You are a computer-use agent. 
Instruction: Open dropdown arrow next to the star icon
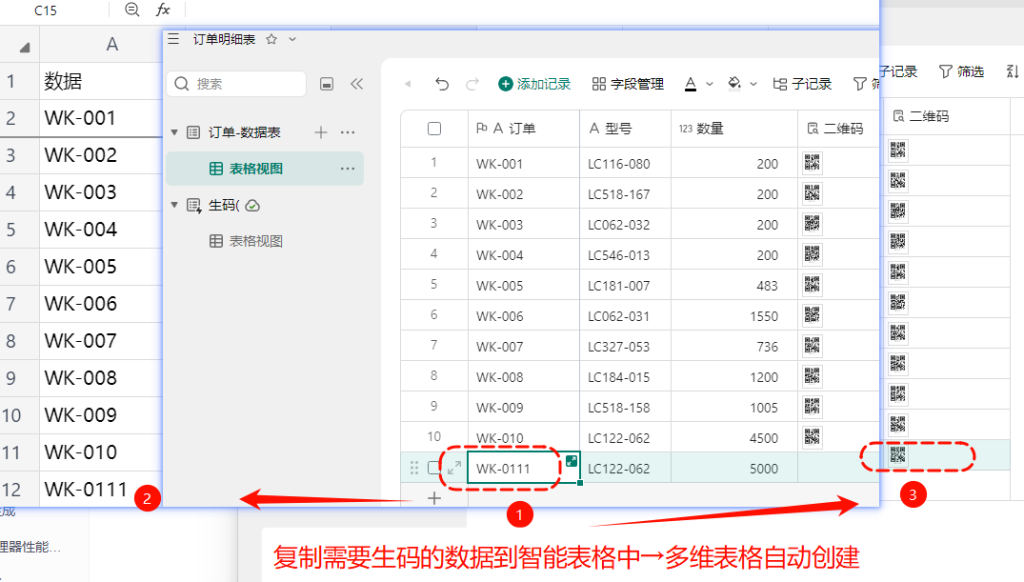pos(293,39)
